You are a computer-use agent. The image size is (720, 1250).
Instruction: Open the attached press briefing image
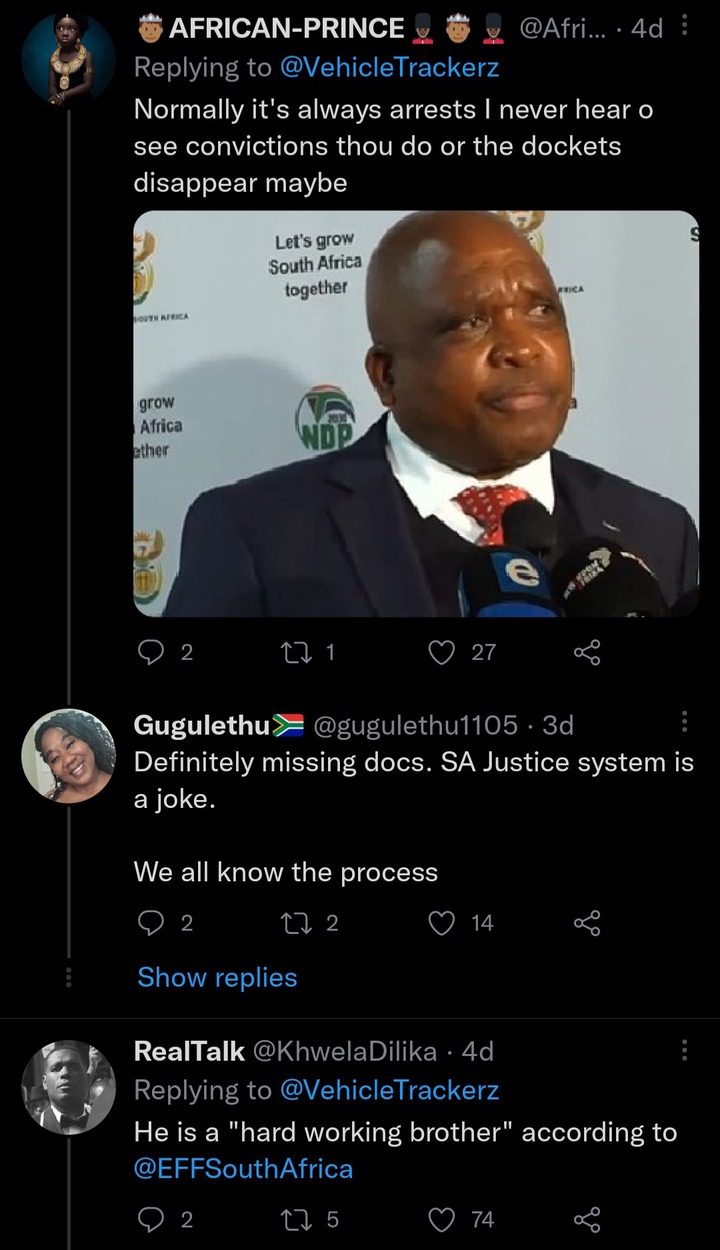coord(416,413)
